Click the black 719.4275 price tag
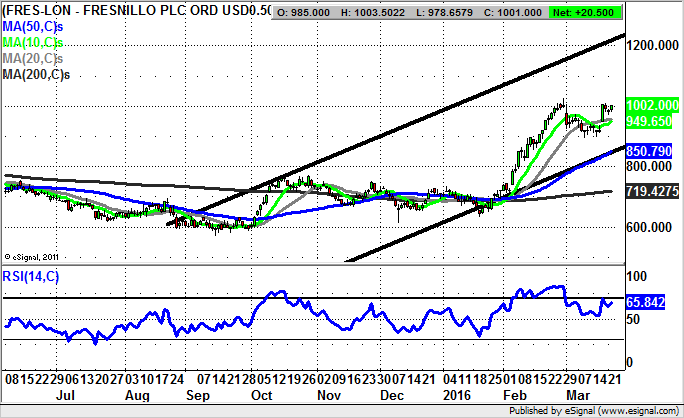Screen dimensions: 684x418 652,190
